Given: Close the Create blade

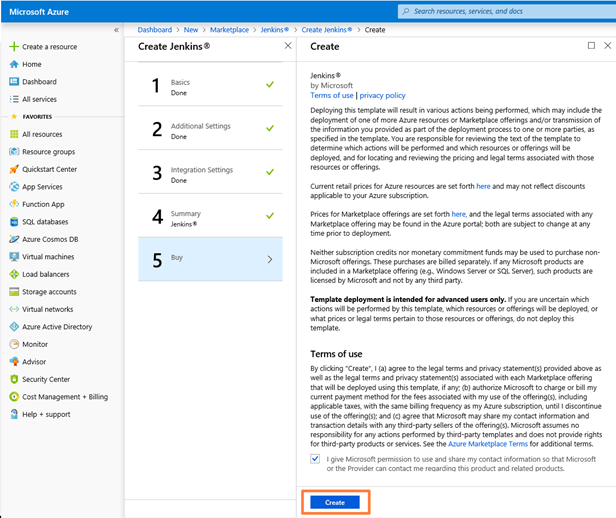Looking at the screenshot, I should click(x=607, y=46).
